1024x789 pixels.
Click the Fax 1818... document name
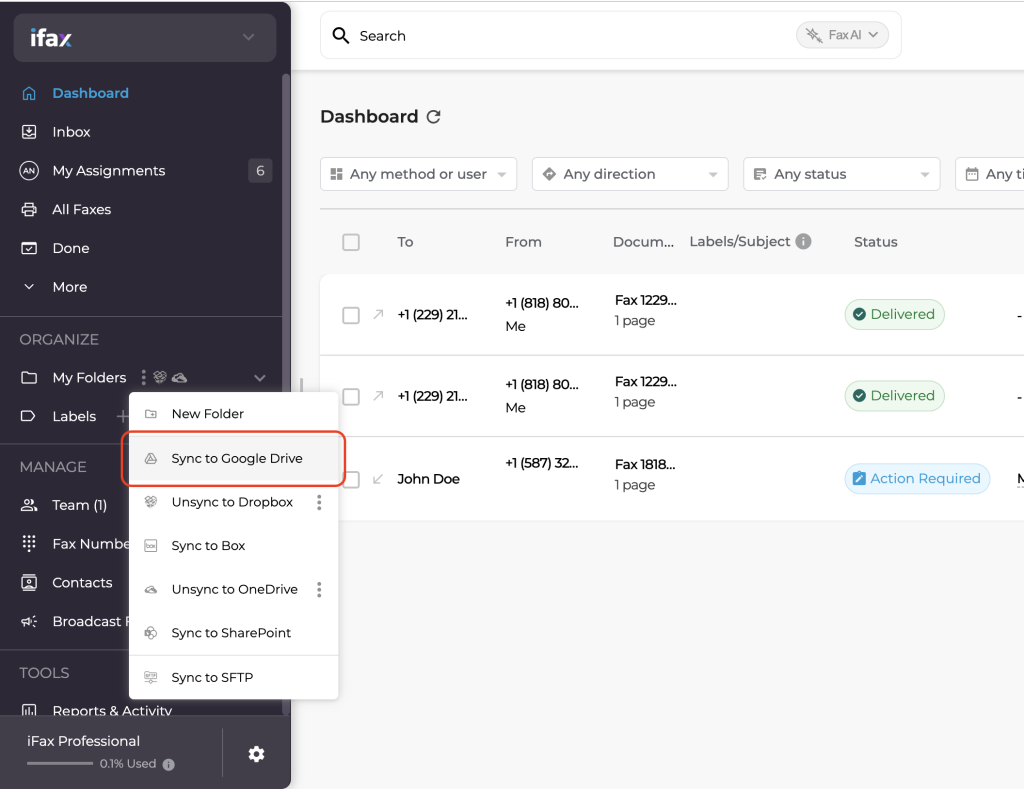tap(645, 464)
